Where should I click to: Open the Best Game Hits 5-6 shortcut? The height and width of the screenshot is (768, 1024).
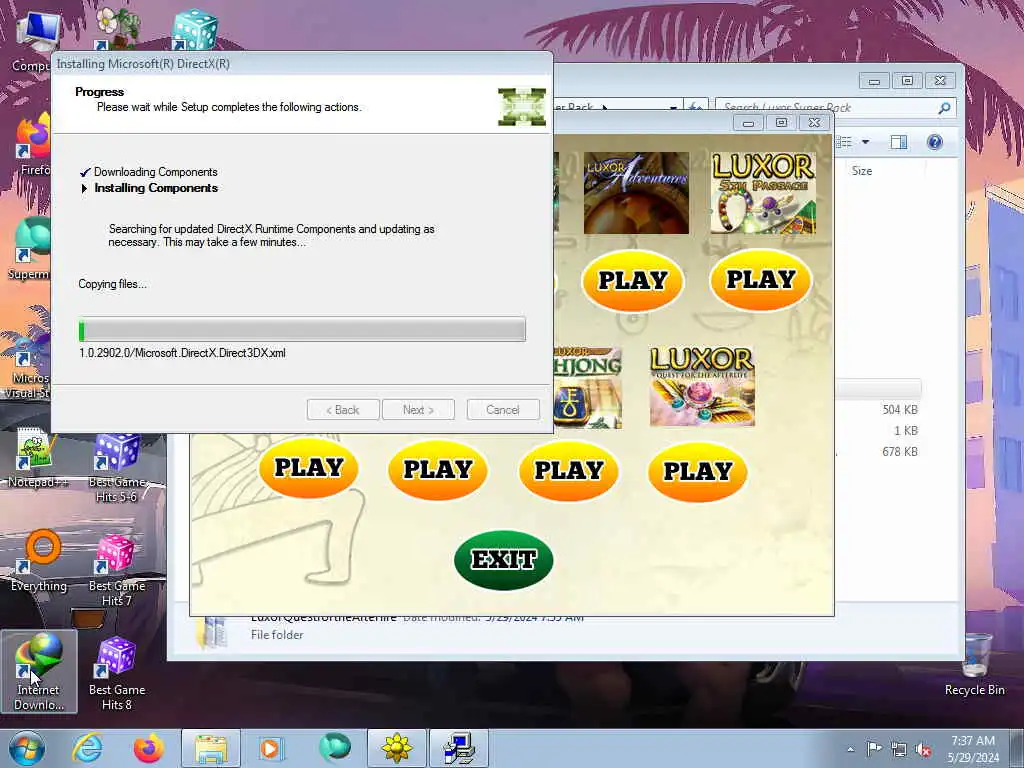[116, 467]
